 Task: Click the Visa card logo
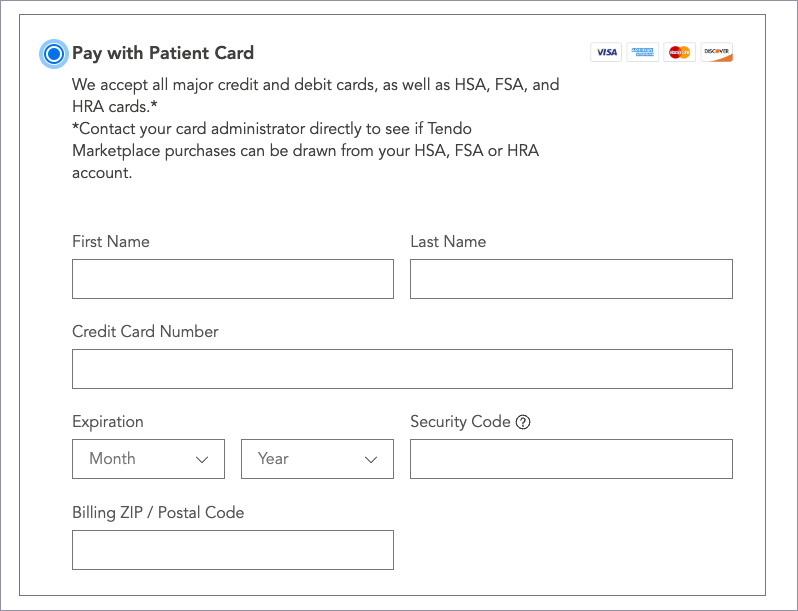[x=606, y=52]
